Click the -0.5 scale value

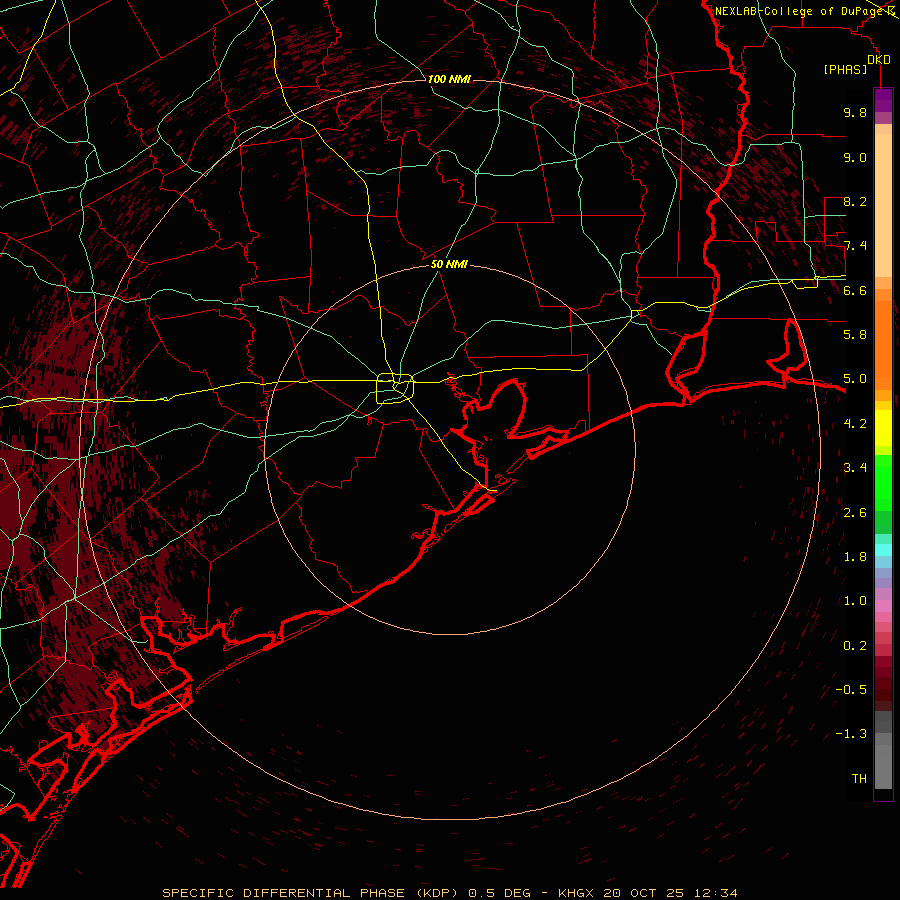pos(851,690)
